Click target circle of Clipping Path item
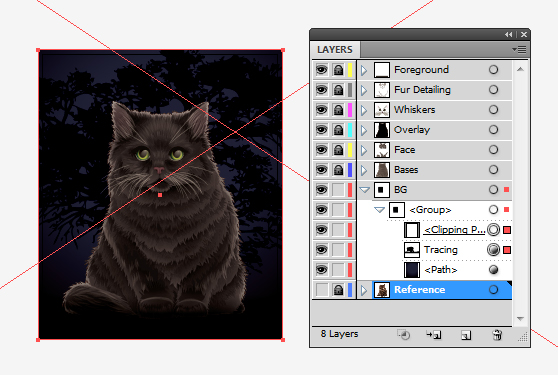 [x=493, y=230]
